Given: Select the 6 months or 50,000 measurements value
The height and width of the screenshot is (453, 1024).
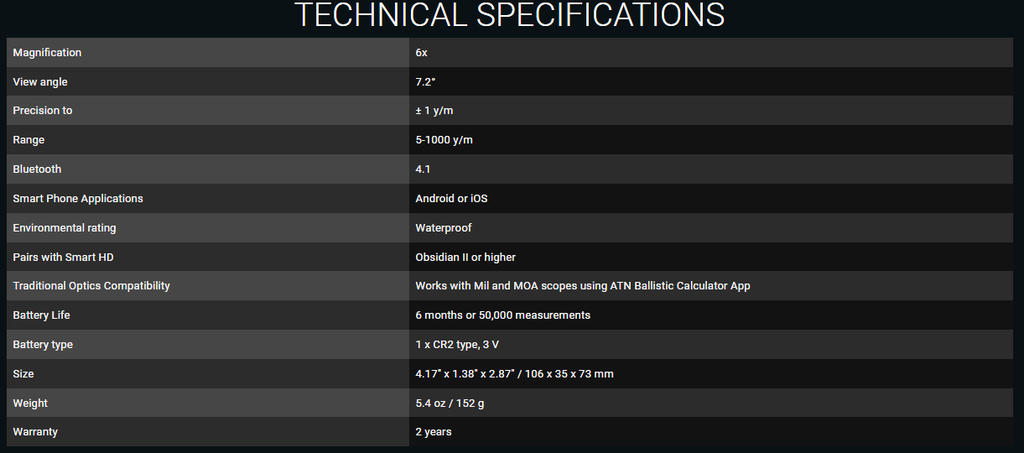Looking at the screenshot, I should coord(502,315).
